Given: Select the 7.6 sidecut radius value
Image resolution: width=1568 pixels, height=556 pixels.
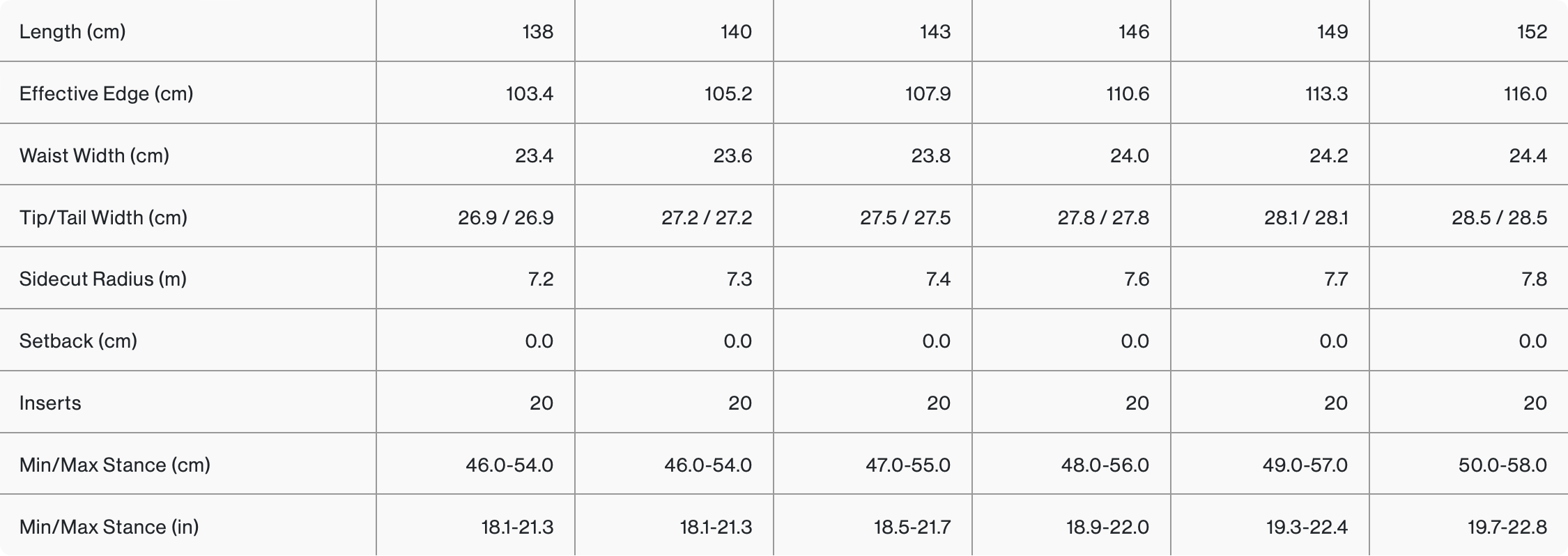Looking at the screenshot, I should coord(1136,279).
